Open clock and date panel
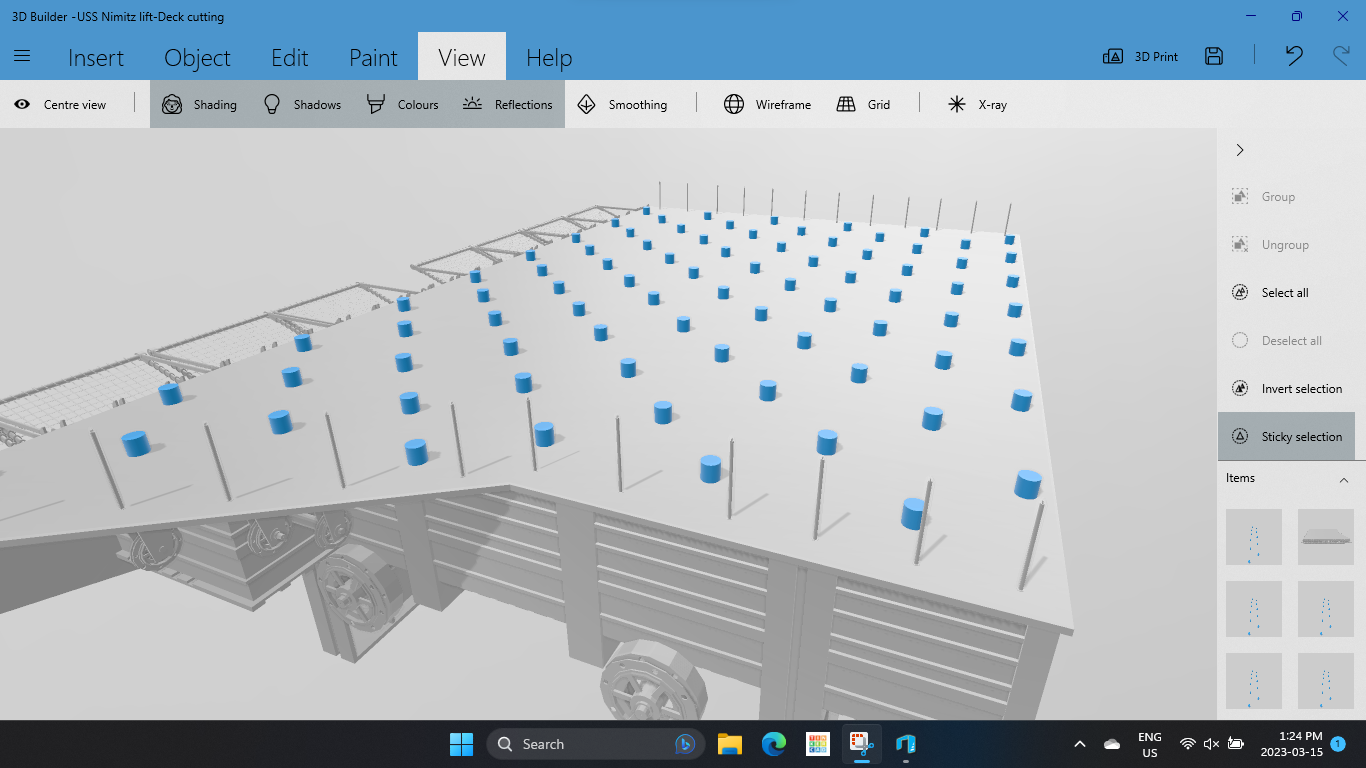1366x768 pixels. 1290,744
